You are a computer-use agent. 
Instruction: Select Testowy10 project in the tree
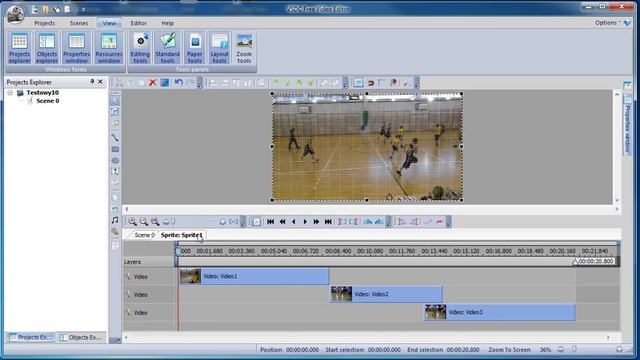(42, 93)
